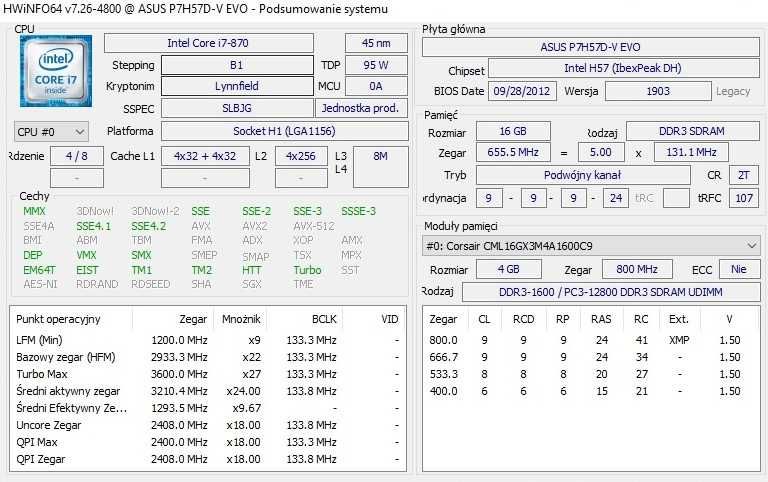Click the 131.1 MHz base clock value
This screenshot has height=482, width=768.
click(x=691, y=152)
